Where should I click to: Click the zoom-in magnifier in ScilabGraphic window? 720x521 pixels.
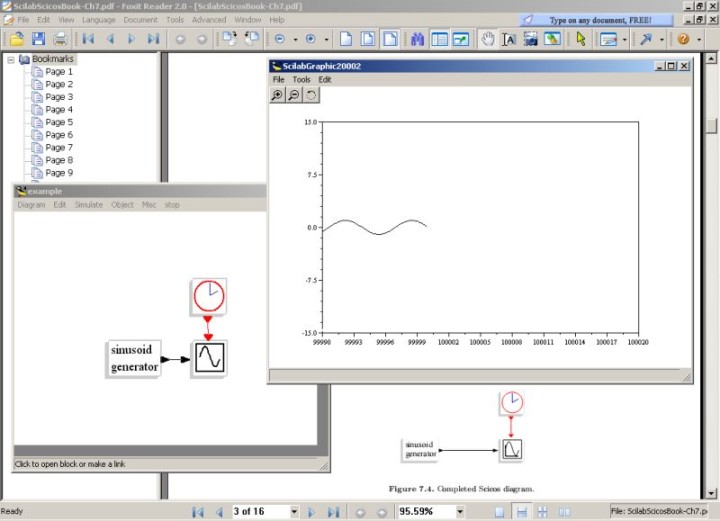(x=277, y=94)
